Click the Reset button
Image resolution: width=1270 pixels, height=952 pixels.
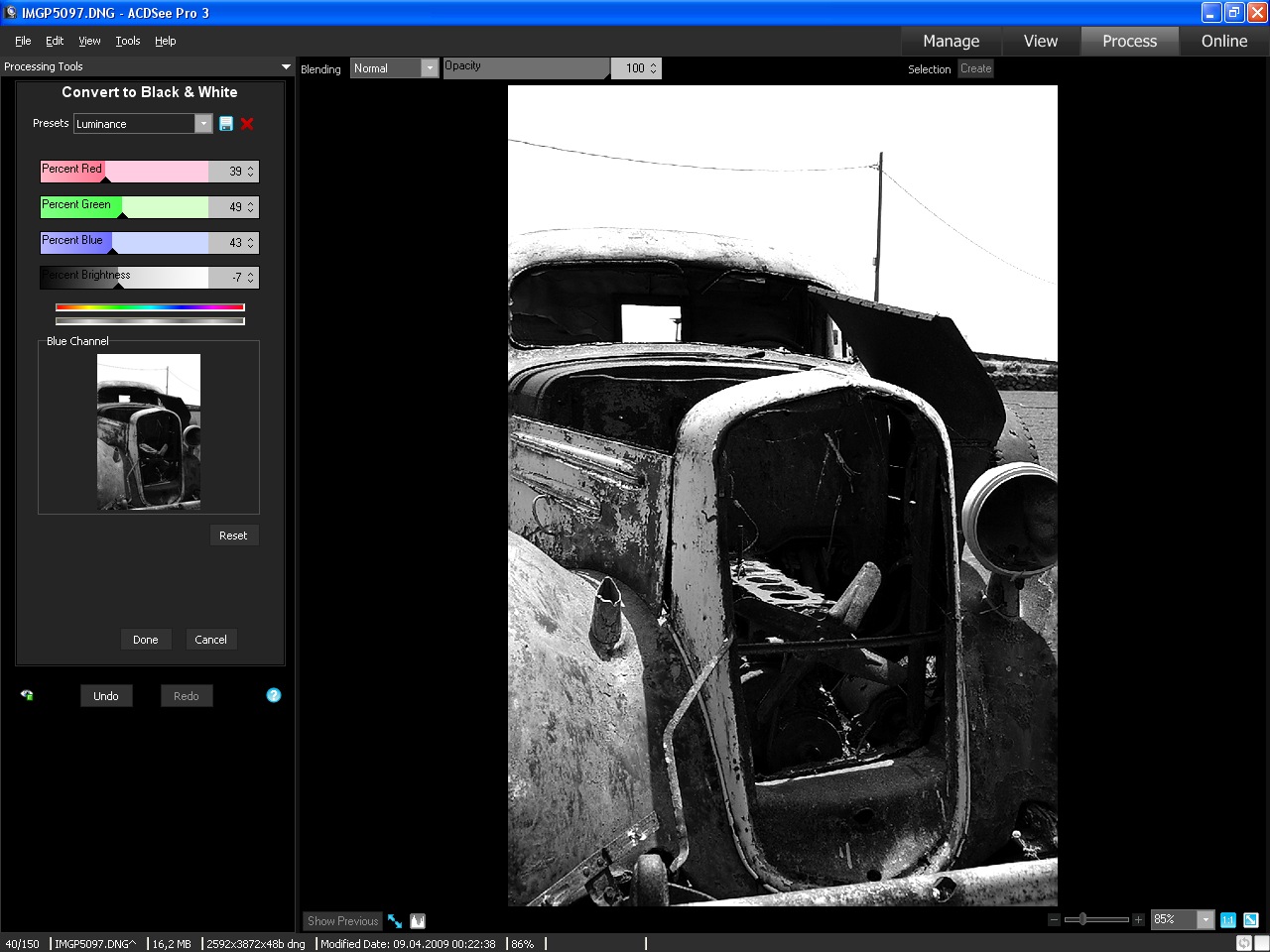pyautogui.click(x=233, y=535)
